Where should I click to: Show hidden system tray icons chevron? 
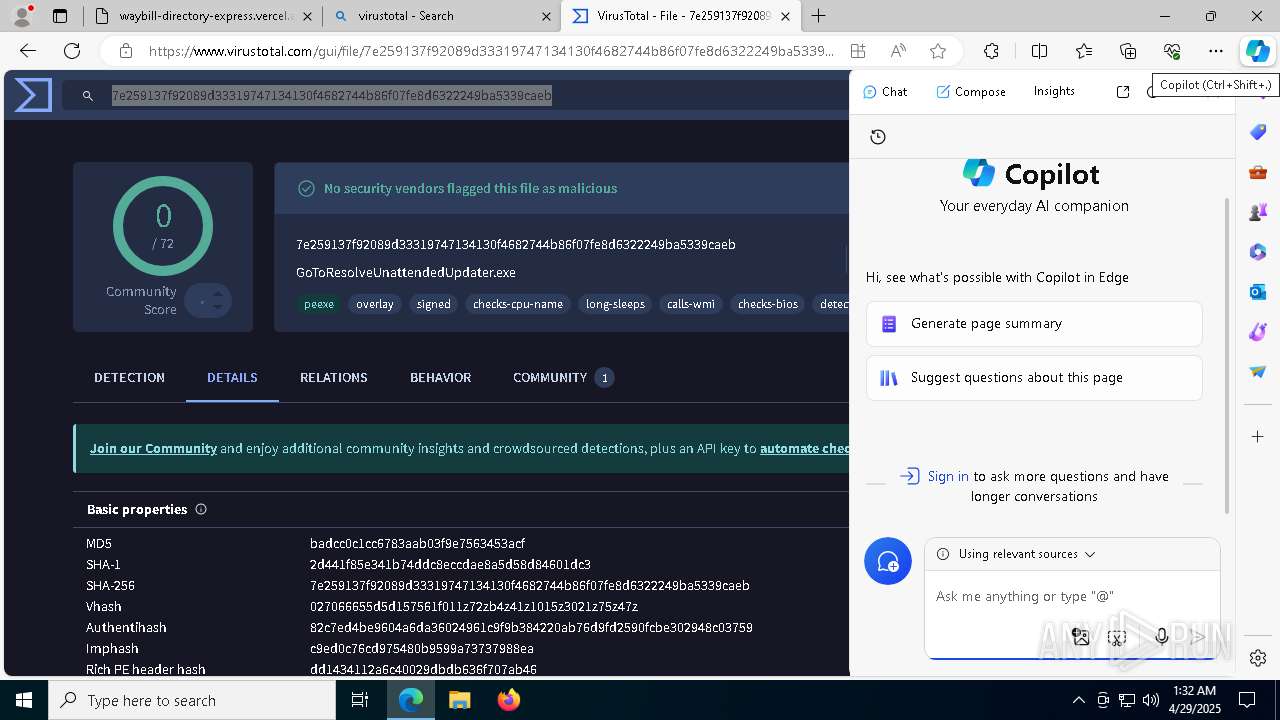point(1078,700)
